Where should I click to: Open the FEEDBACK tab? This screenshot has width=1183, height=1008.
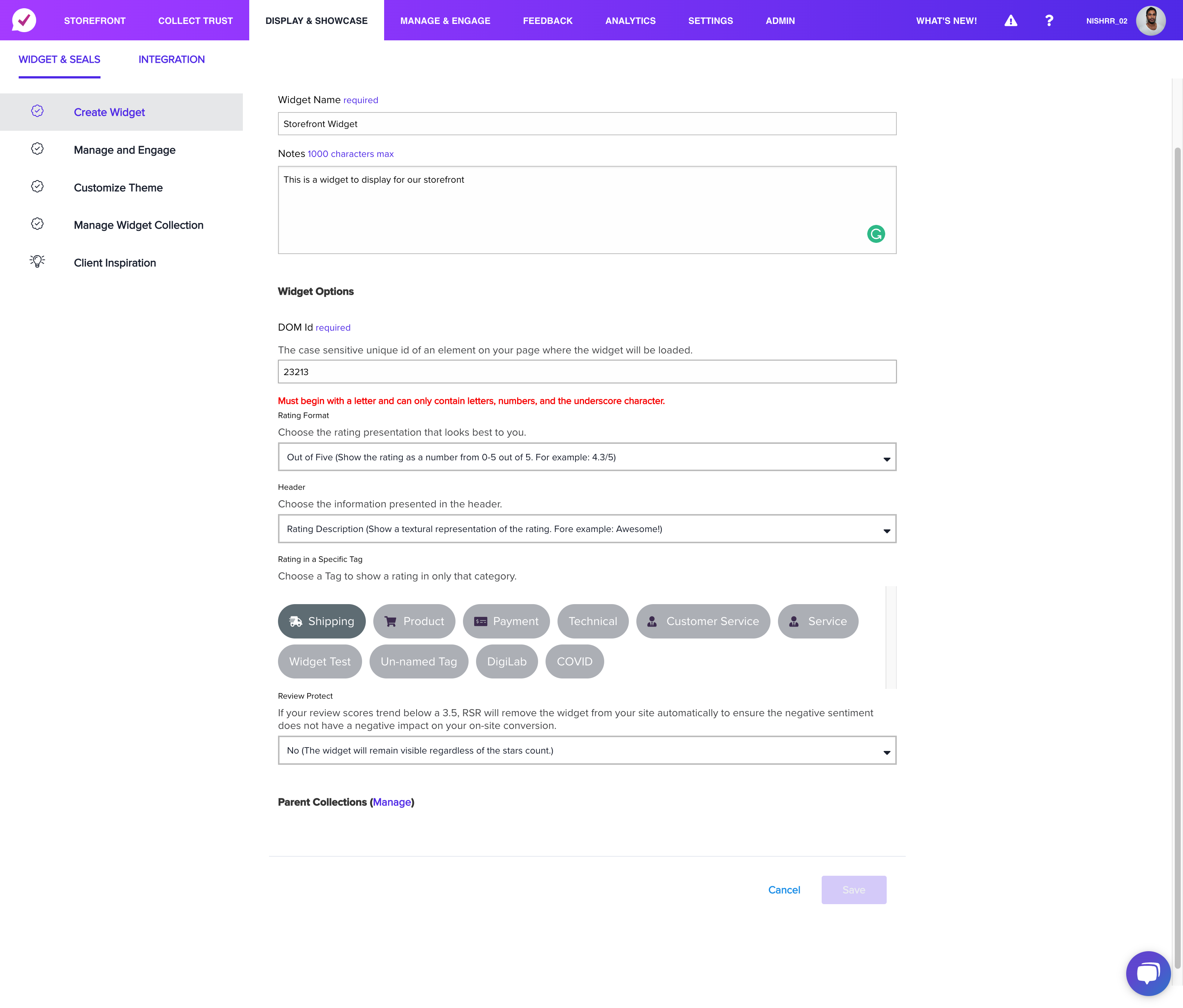click(547, 21)
